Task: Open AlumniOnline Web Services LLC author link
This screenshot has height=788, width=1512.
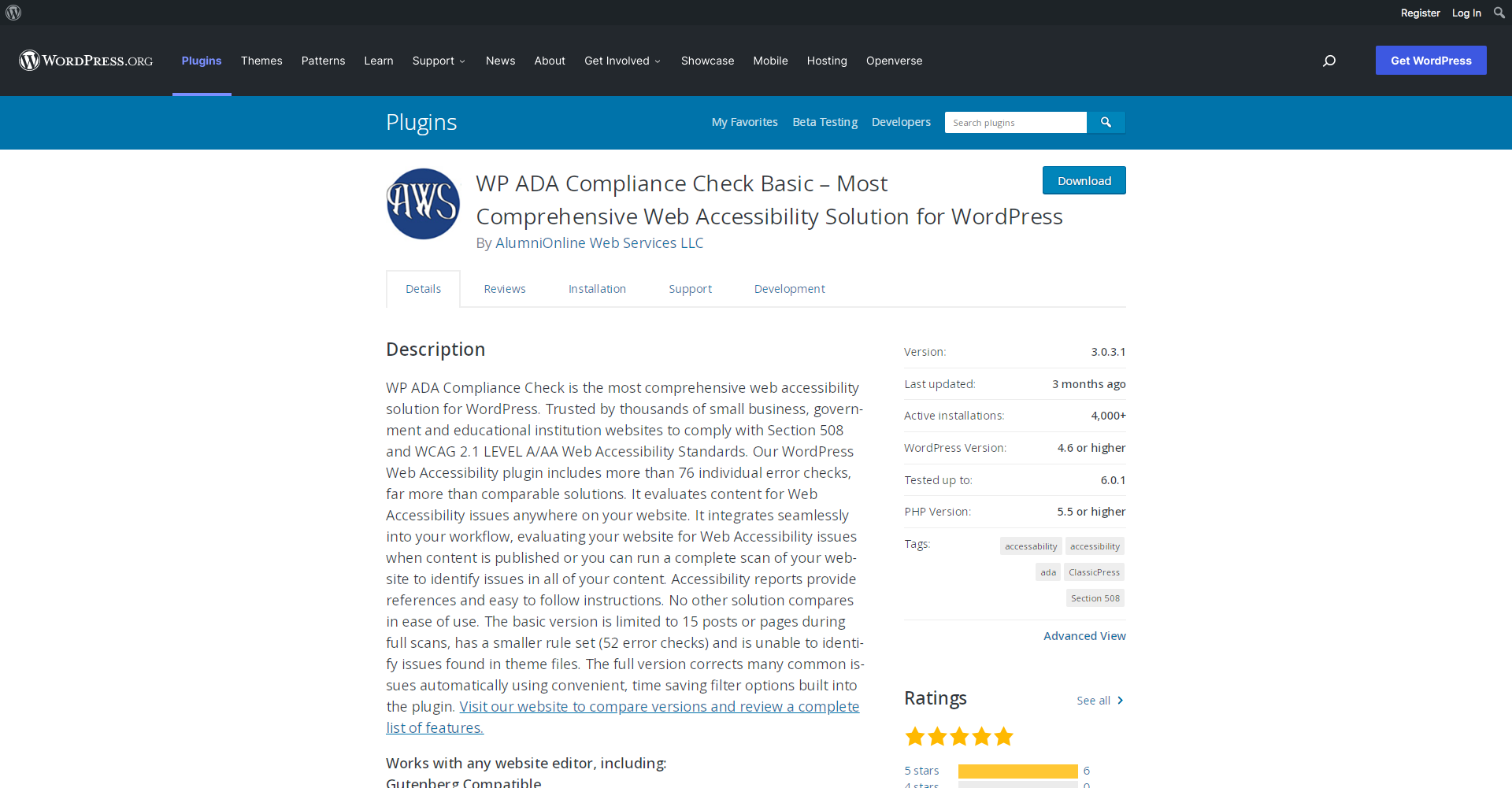Action: click(599, 243)
